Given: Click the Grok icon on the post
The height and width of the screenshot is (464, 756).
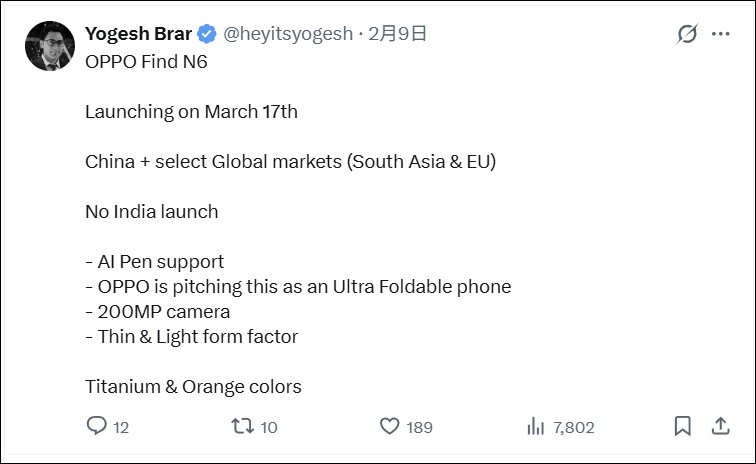Looking at the screenshot, I should [x=687, y=34].
